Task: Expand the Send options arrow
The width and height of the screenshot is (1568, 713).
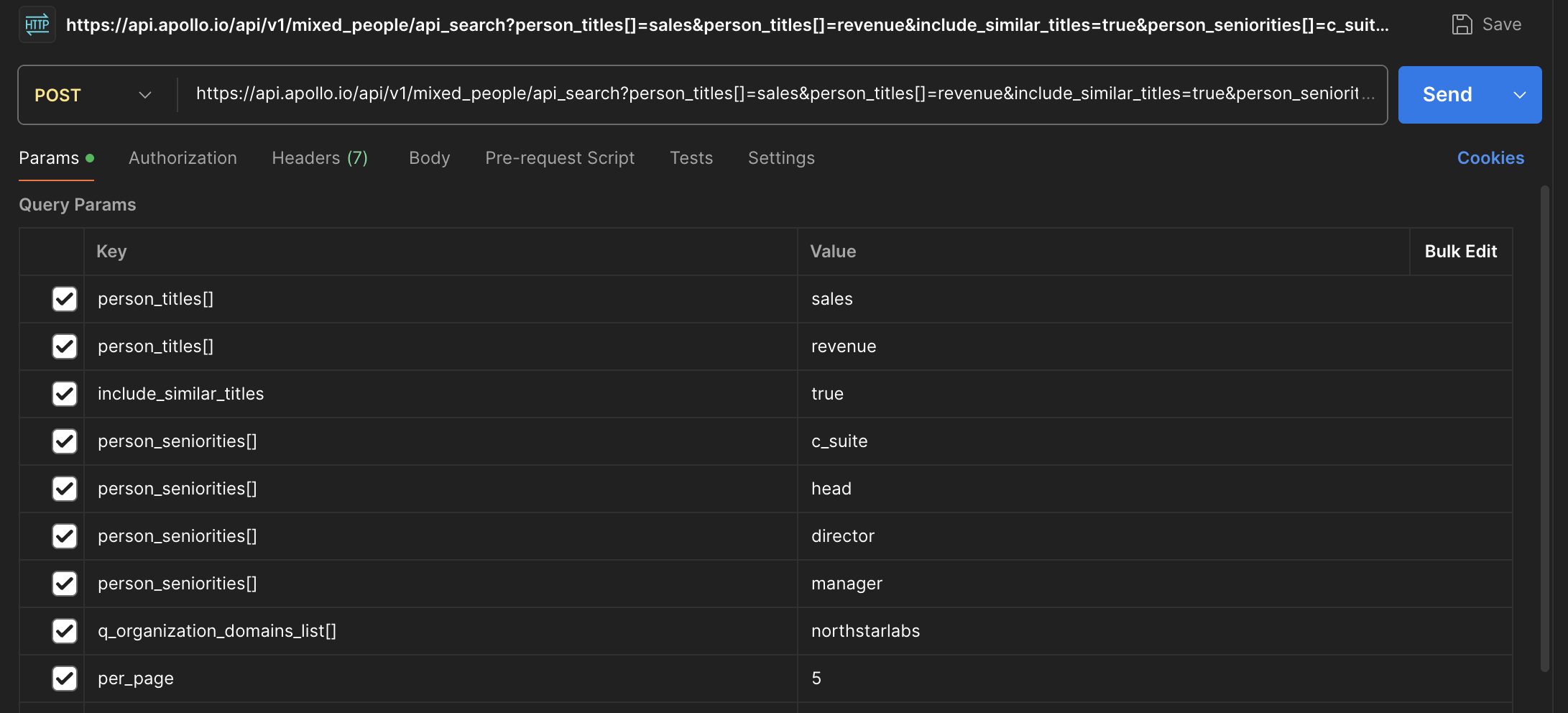Action: click(1520, 95)
